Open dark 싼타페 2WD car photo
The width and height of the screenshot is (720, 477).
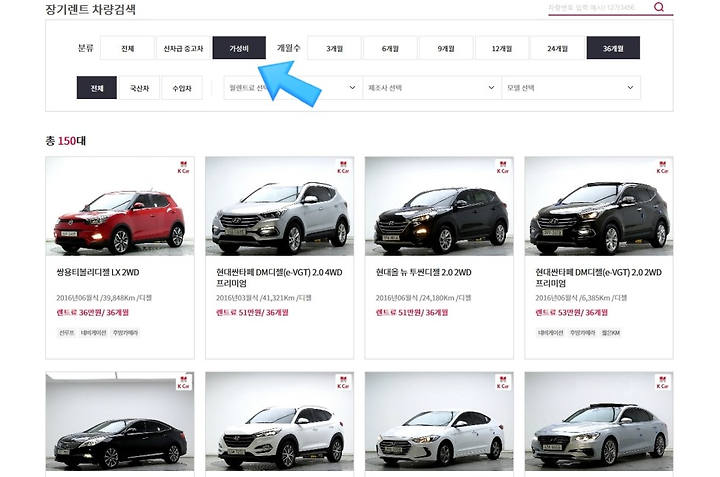click(x=599, y=206)
